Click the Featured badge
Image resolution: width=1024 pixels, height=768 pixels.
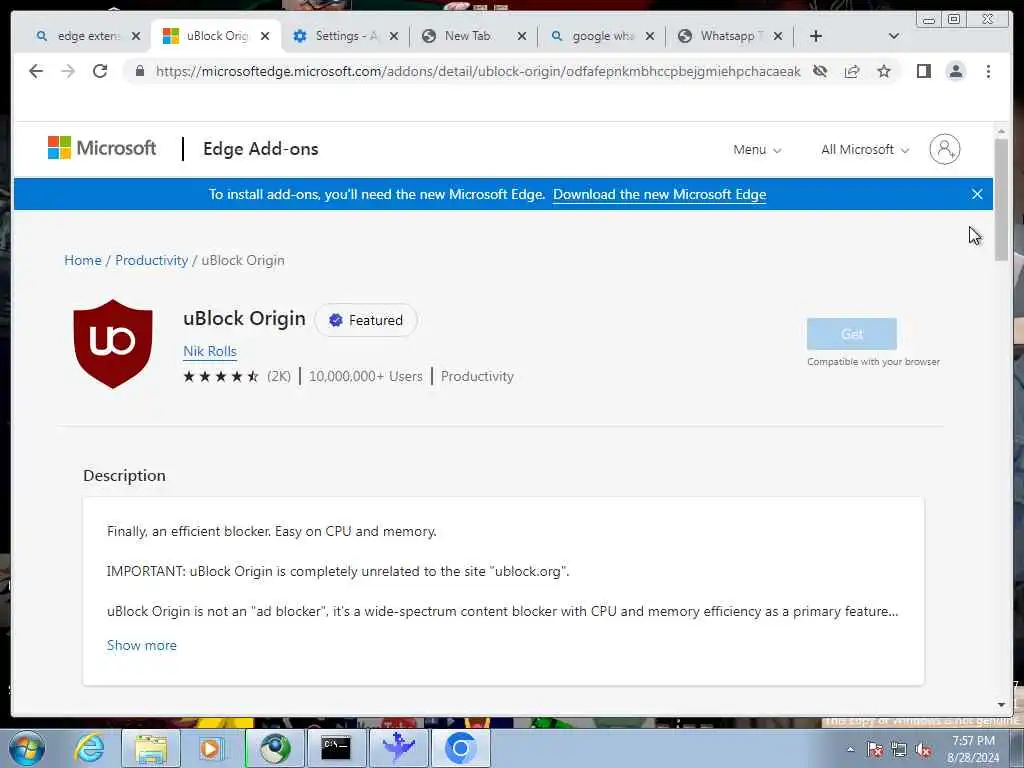point(366,320)
